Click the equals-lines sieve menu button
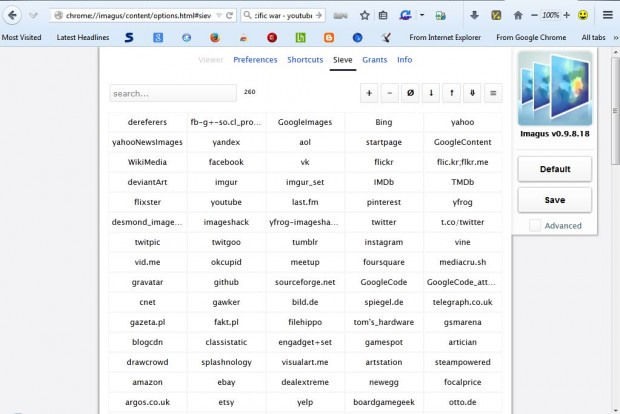The height and width of the screenshot is (414, 620). coord(493,93)
